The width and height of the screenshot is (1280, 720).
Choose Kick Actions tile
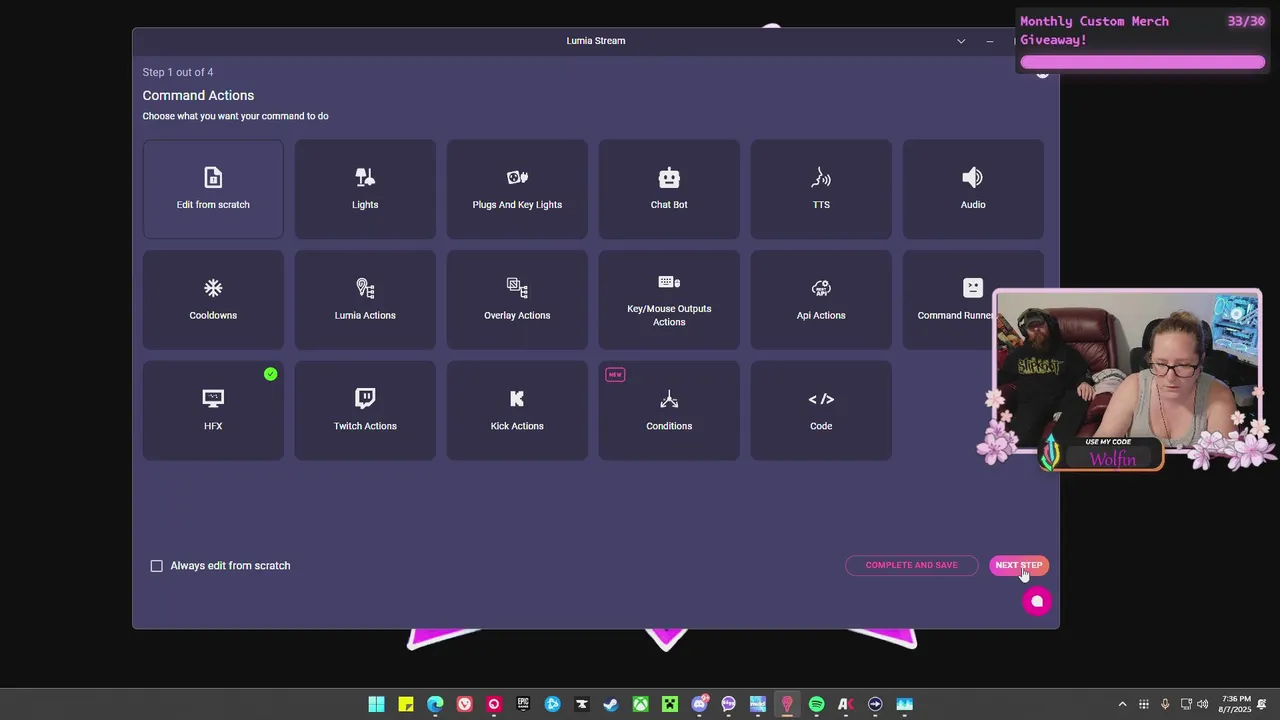517,411
